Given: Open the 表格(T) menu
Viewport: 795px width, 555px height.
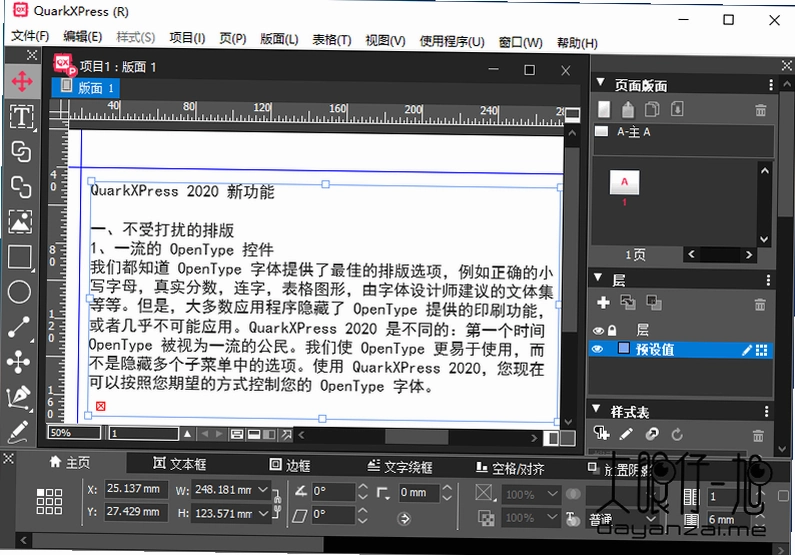Looking at the screenshot, I should [332, 40].
